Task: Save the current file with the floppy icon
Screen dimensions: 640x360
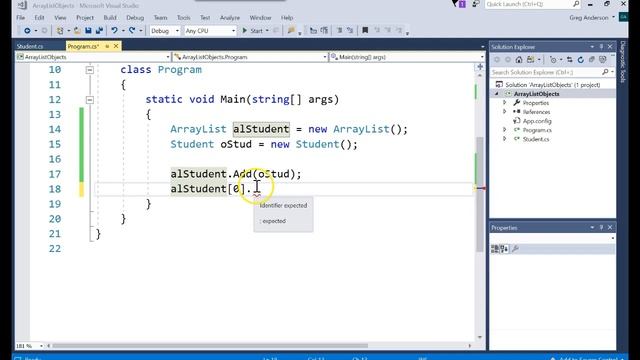Action: point(88,31)
